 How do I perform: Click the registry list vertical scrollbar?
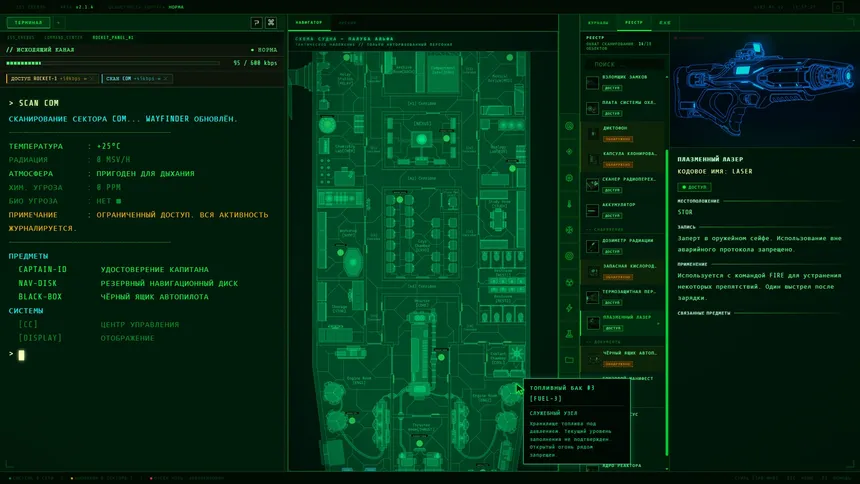[667, 302]
